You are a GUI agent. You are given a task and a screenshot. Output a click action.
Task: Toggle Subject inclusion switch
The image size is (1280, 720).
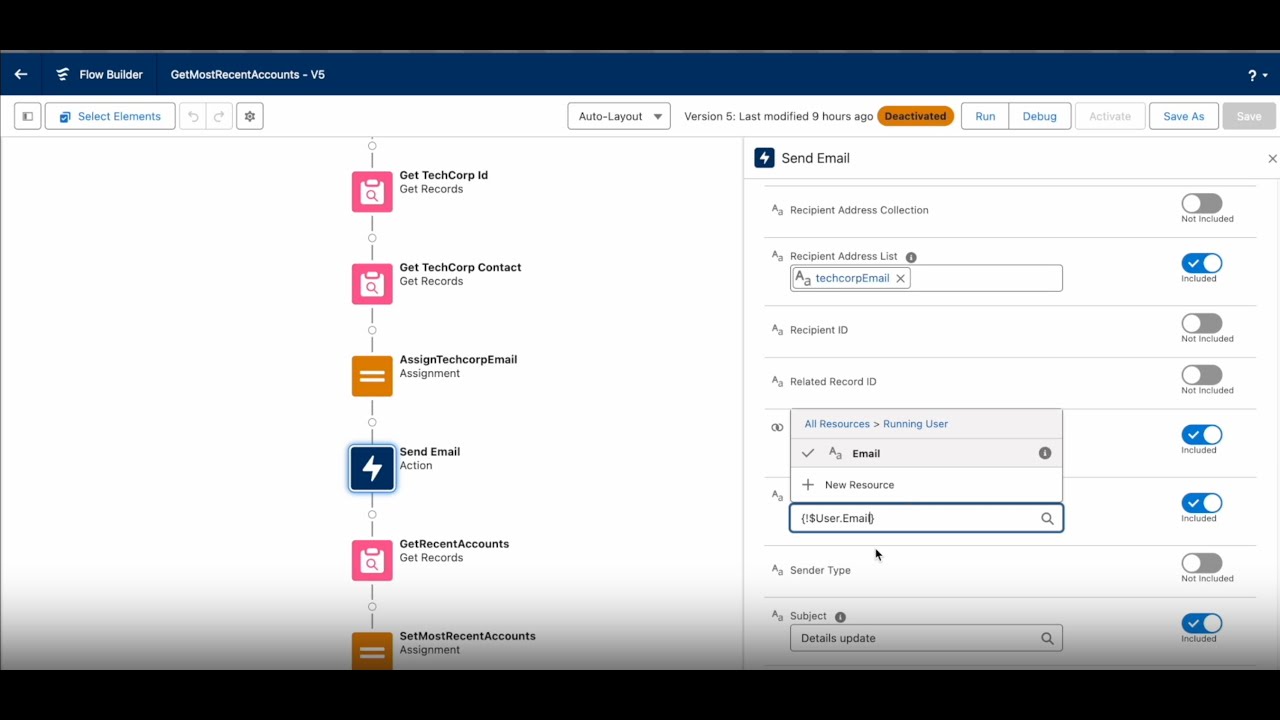click(x=1201, y=623)
